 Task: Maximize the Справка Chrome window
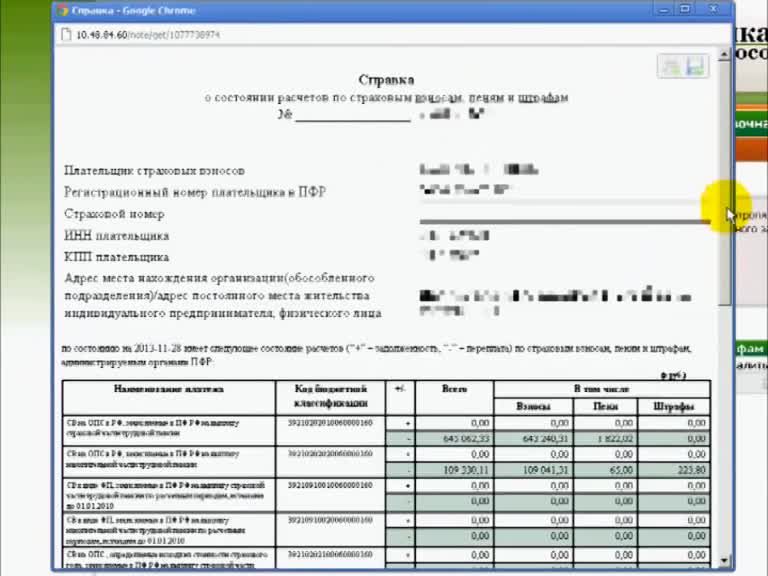[686, 9]
